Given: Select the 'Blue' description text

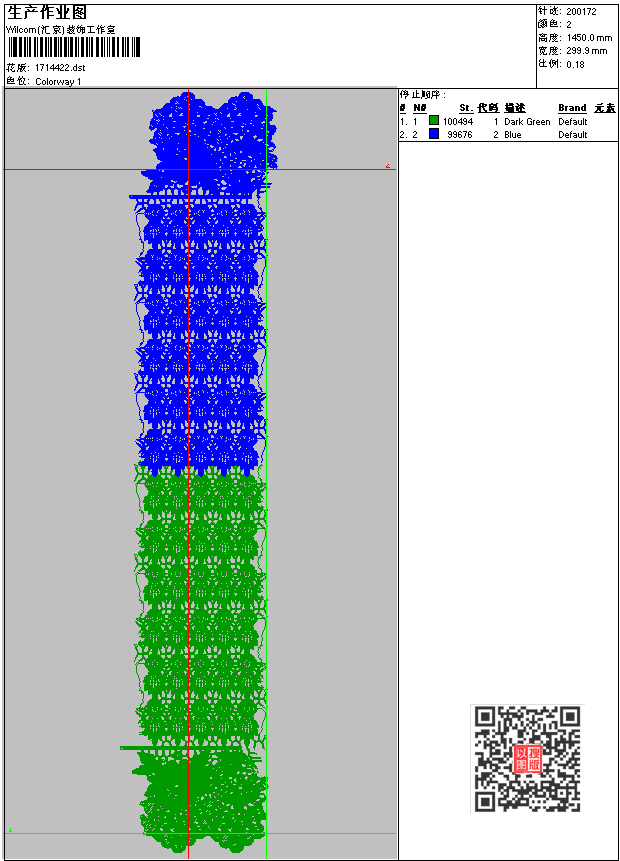Looking at the screenshot, I should pyautogui.click(x=513, y=135).
